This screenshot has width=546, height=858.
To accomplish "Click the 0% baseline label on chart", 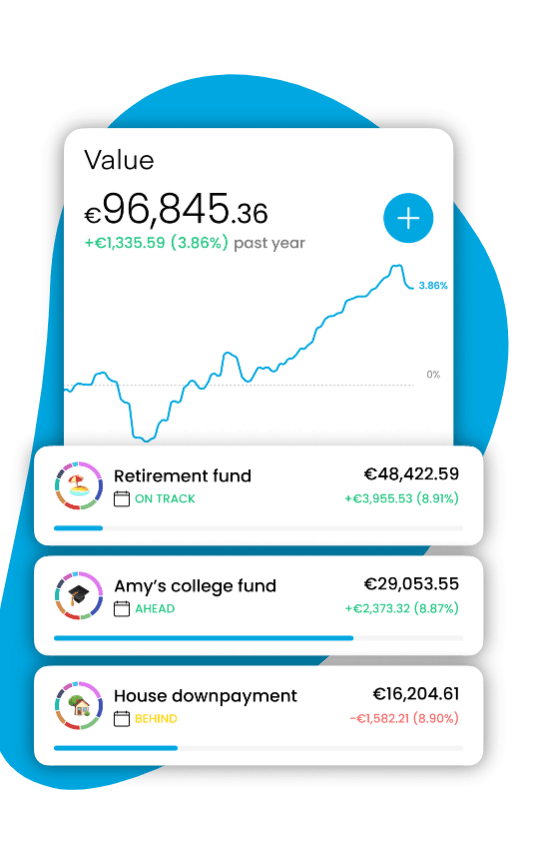I will (433, 374).
